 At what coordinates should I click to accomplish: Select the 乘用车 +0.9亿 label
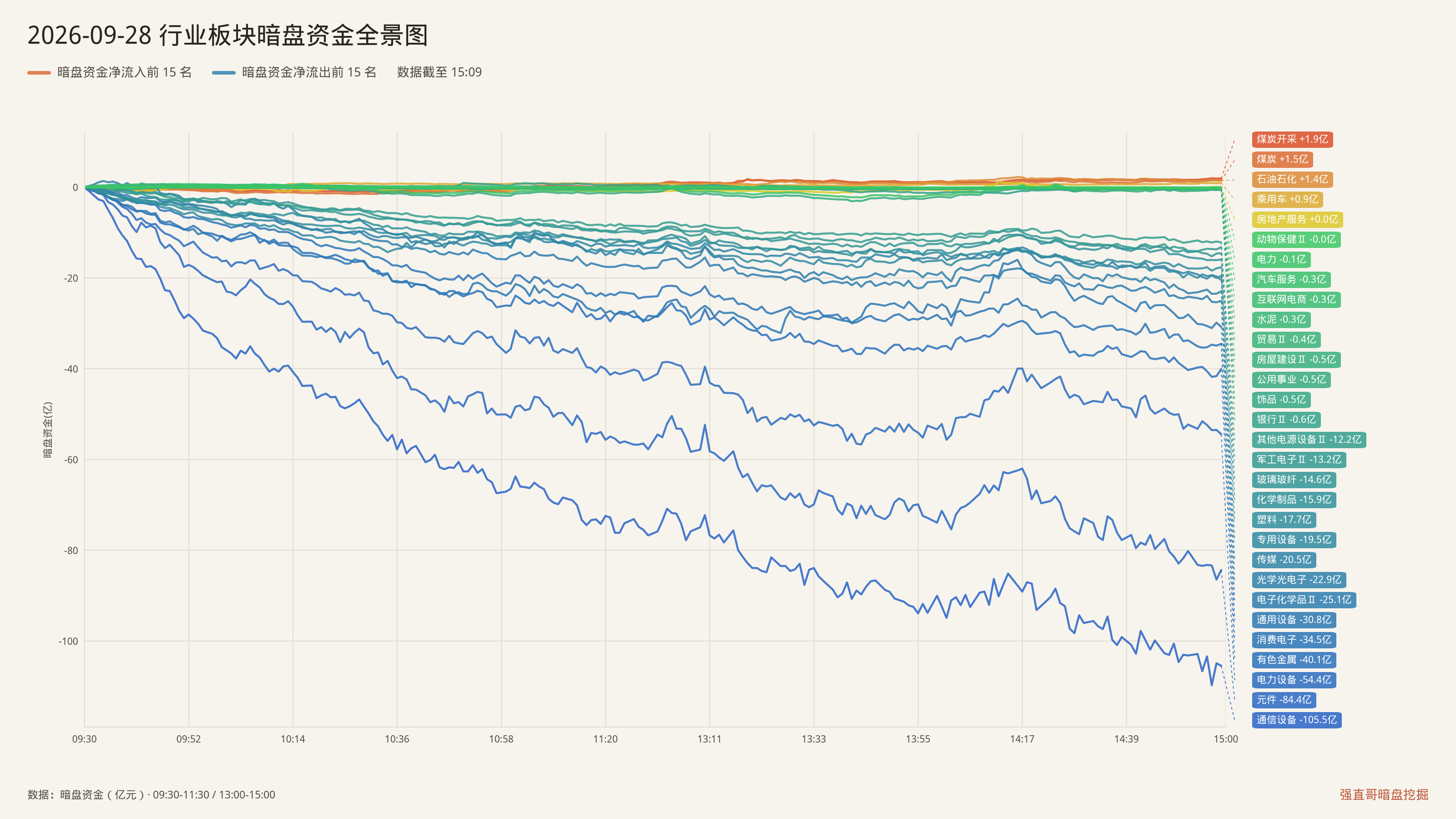pyautogui.click(x=1287, y=199)
